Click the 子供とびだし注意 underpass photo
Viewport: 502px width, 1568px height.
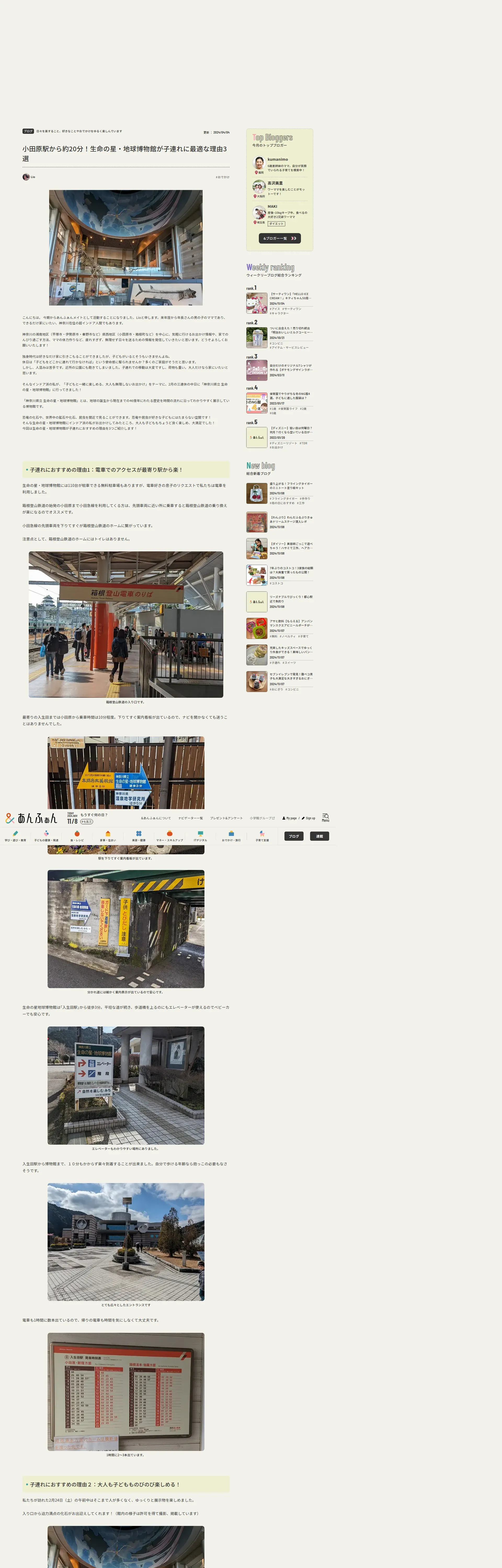click(x=126, y=929)
